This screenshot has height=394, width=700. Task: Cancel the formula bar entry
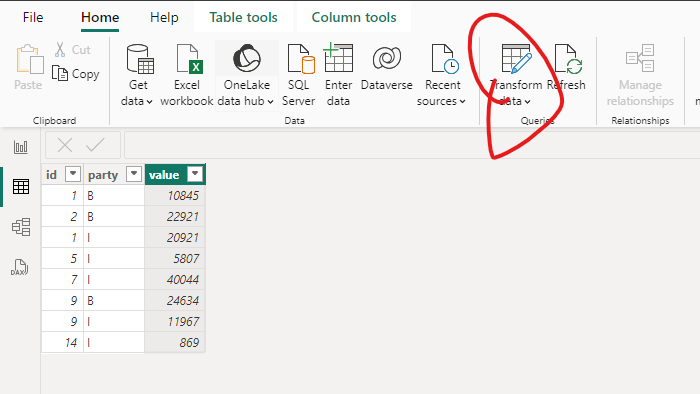[65, 145]
